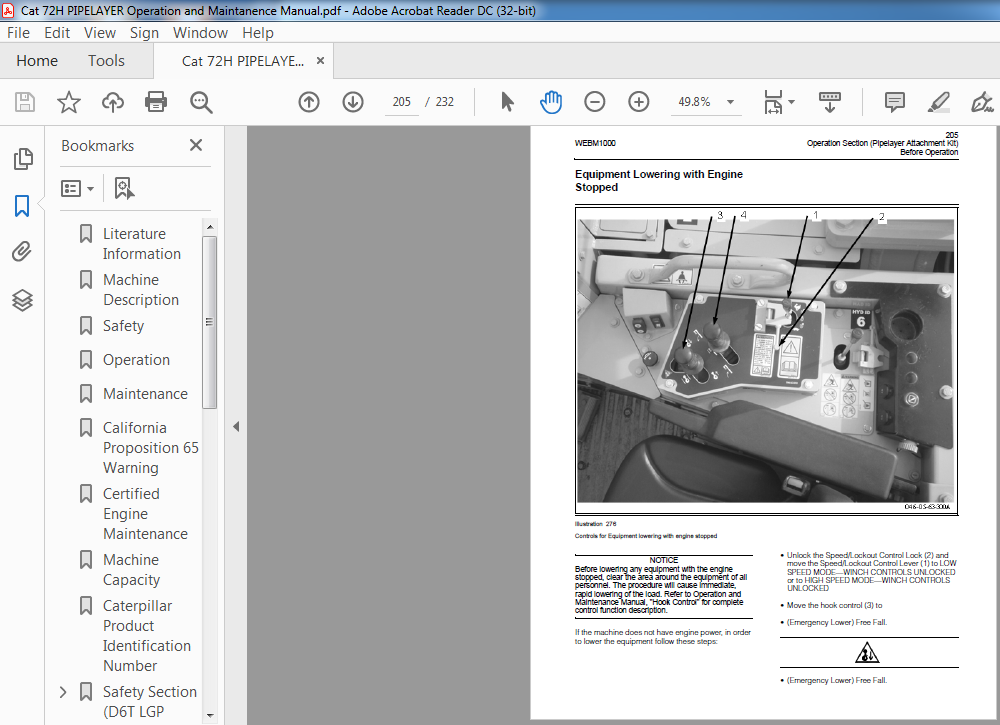
Task: Click the cloud upload icon
Action: coord(113,102)
